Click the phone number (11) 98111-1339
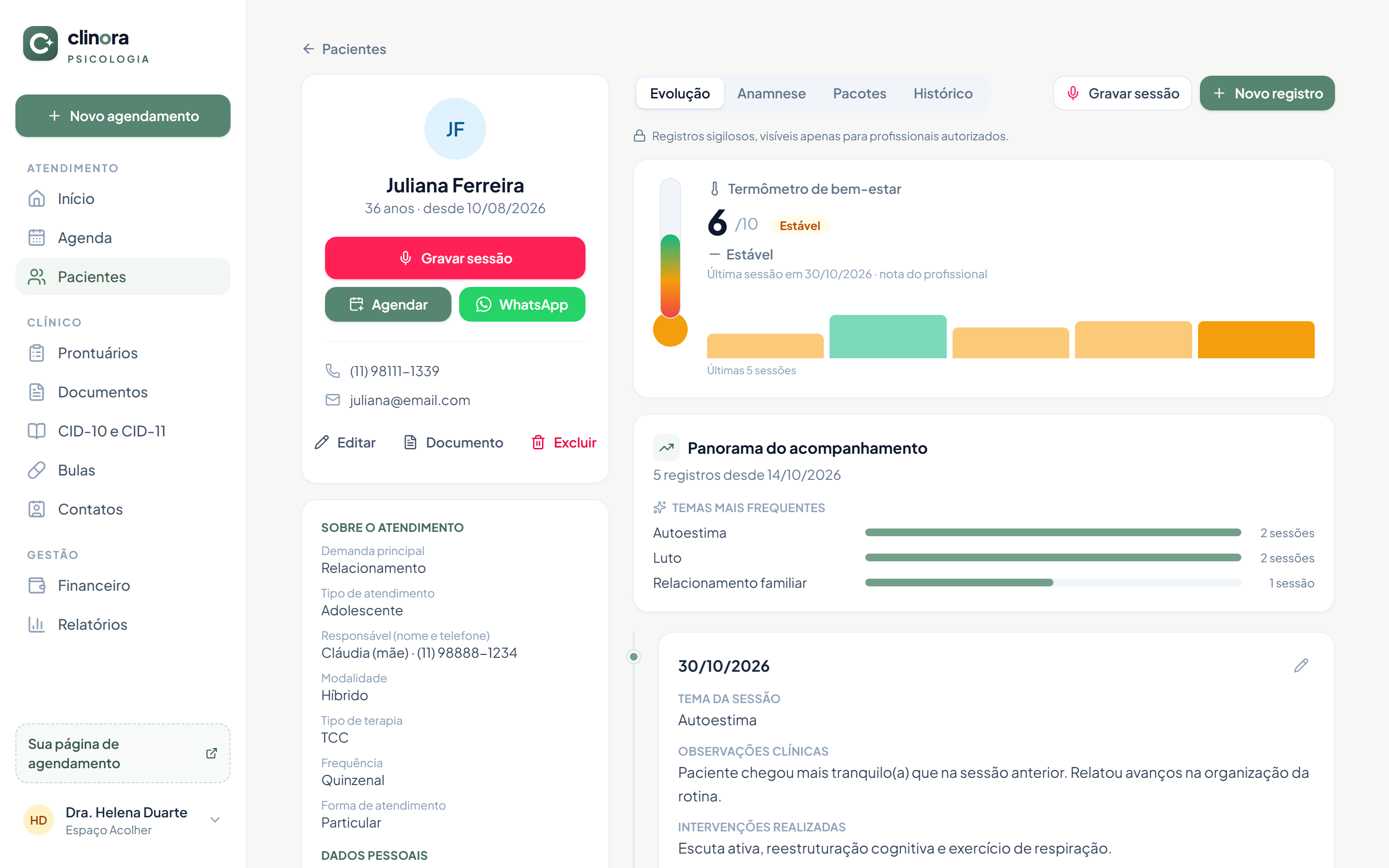This screenshot has height=868, width=1389. [395, 371]
